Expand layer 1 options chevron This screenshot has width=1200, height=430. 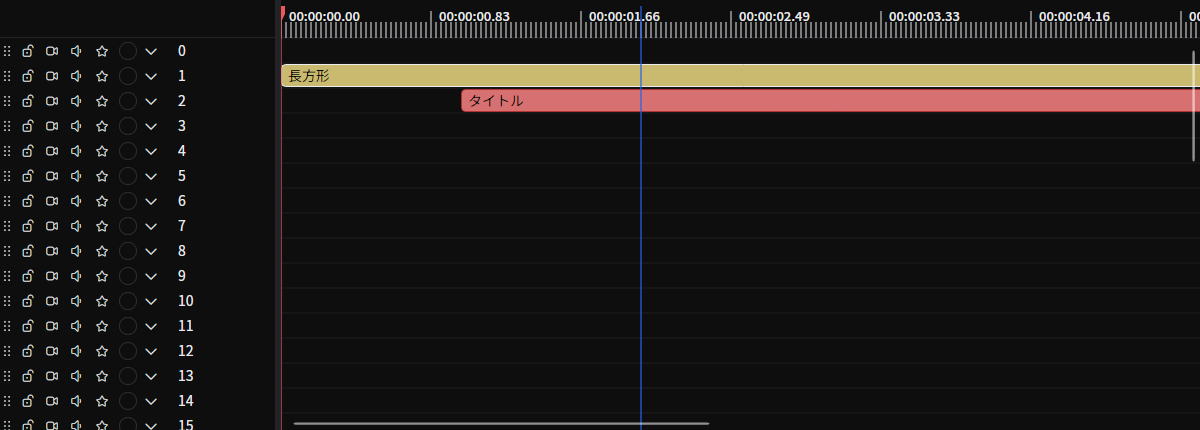click(151, 76)
